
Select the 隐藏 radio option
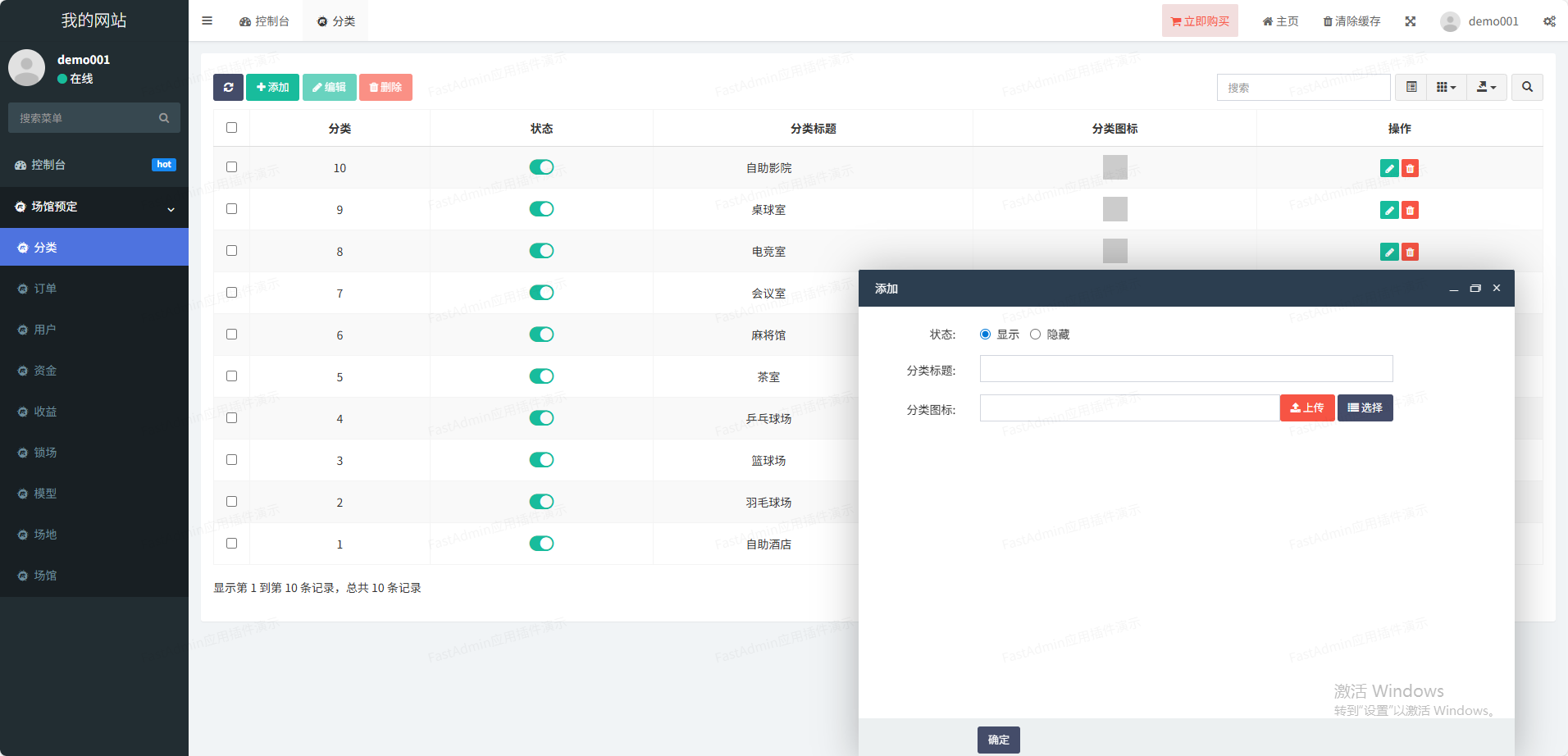click(1036, 335)
